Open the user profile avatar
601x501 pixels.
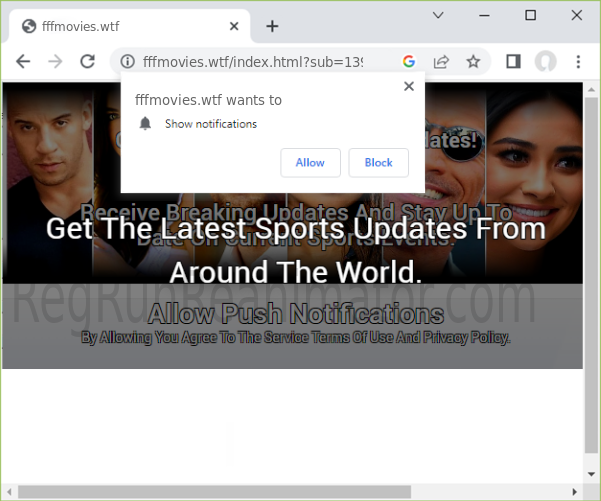point(545,62)
